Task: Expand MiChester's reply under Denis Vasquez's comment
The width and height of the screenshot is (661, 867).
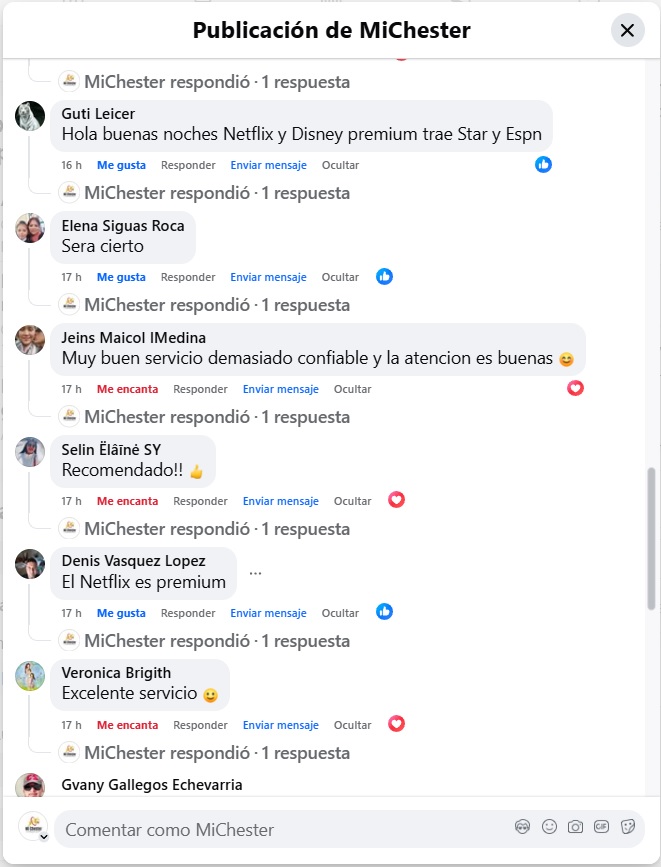Action: (x=217, y=640)
